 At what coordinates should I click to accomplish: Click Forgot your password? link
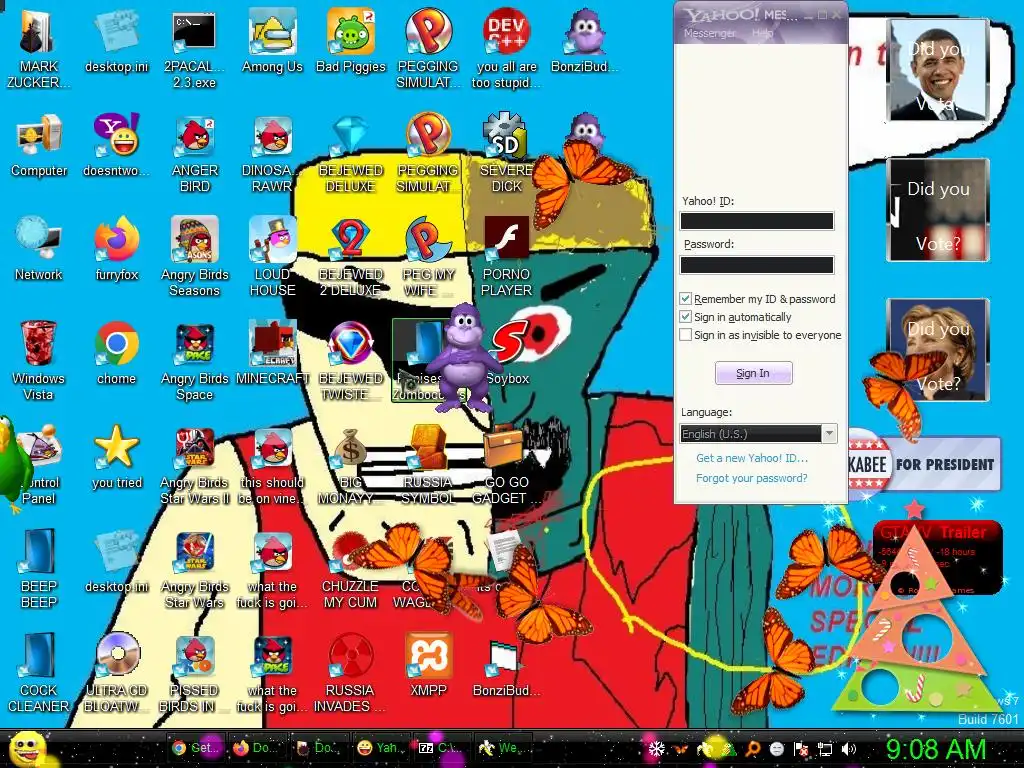coord(752,478)
